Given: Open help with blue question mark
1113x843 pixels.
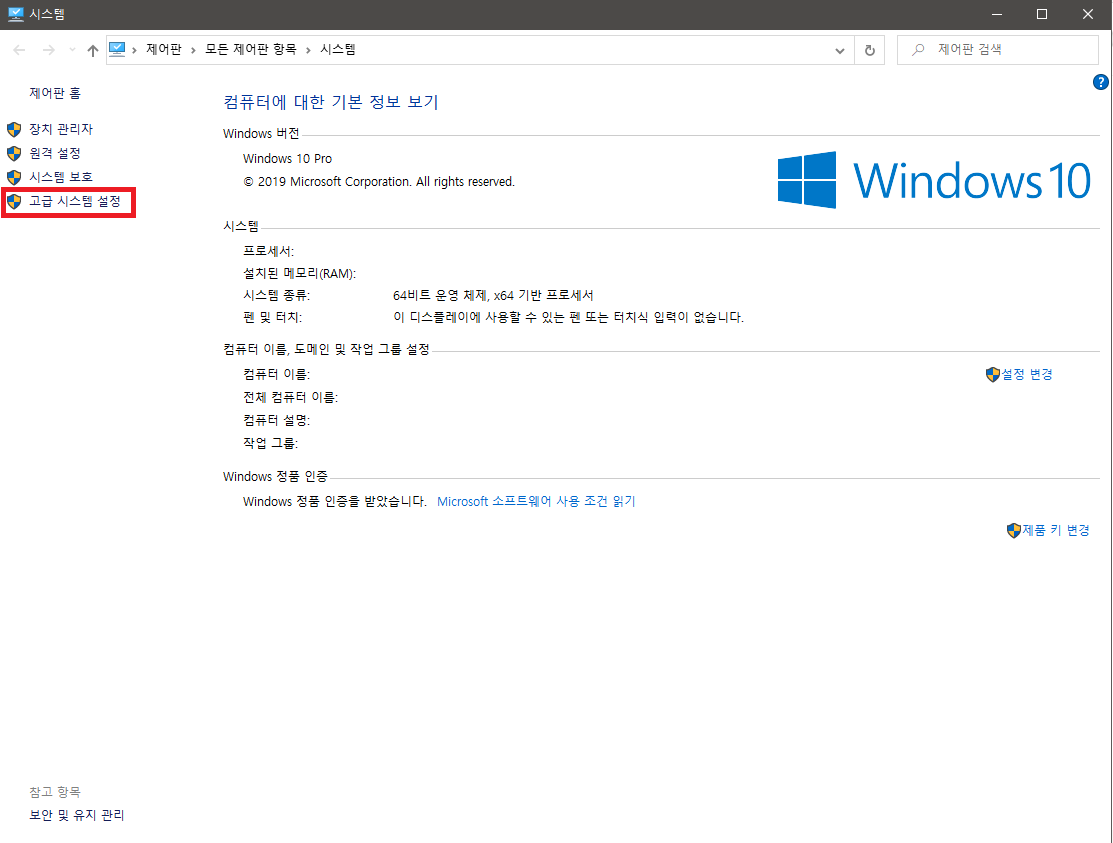Looking at the screenshot, I should tap(1100, 82).
